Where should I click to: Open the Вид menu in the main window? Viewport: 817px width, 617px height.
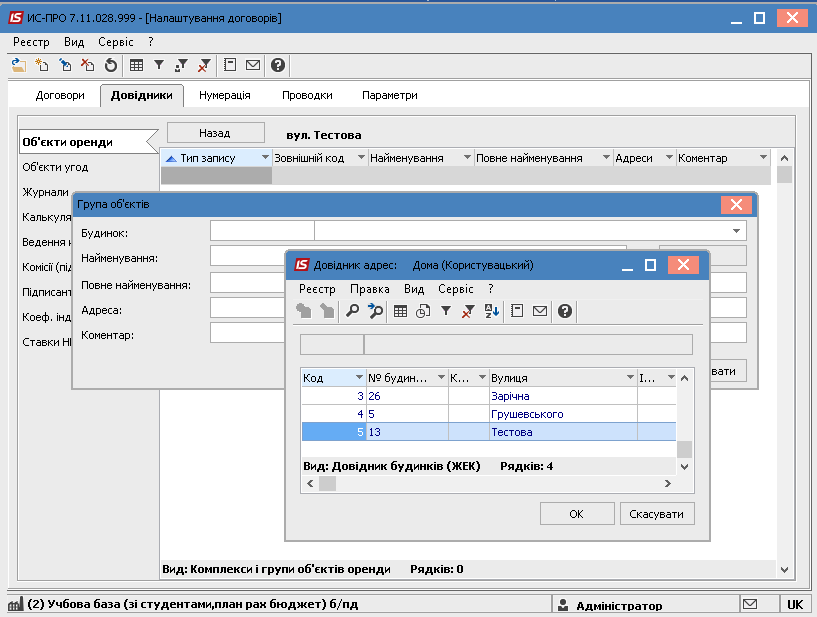[x=74, y=42]
